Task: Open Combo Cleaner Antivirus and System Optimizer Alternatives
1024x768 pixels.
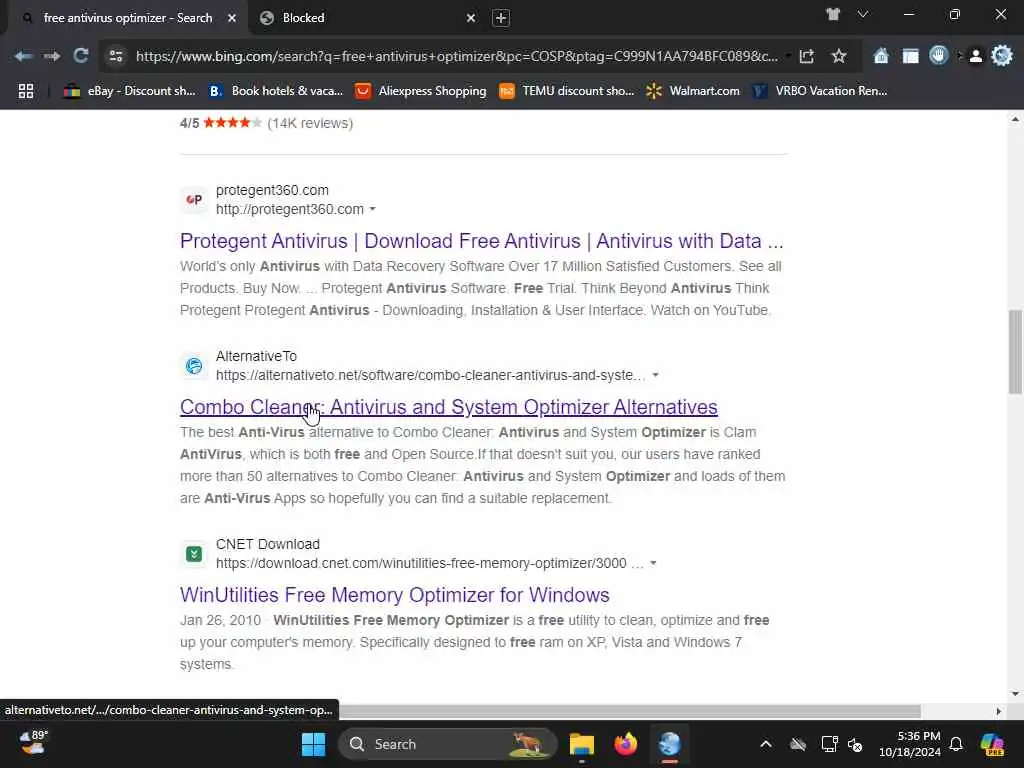Action: click(449, 407)
